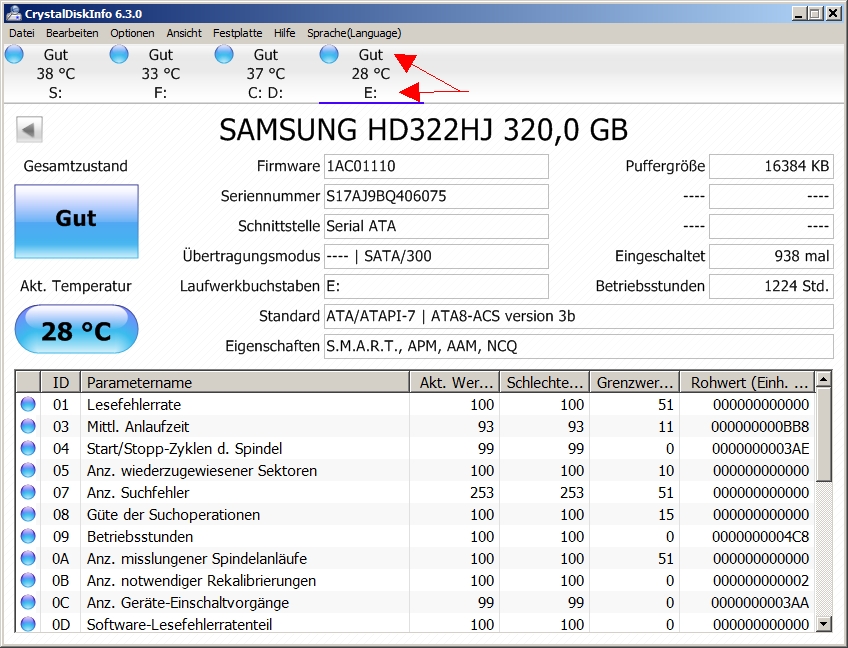The width and height of the screenshot is (848, 648).
Task: Click status orb of row ID 09
Action: (x=28, y=536)
